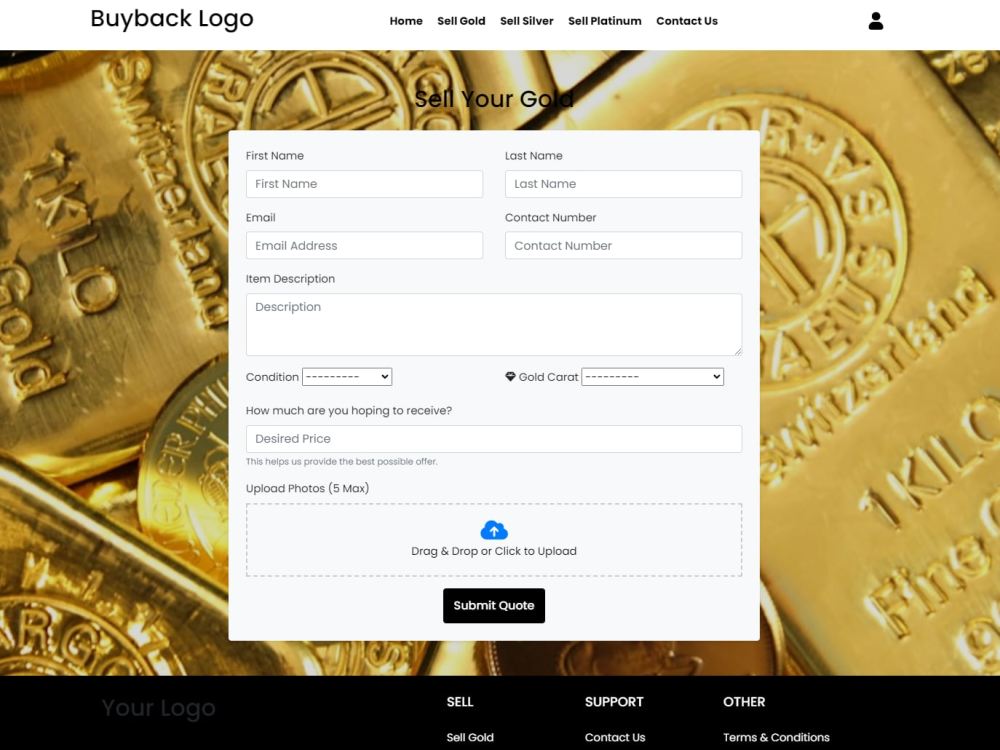
Task: Click the Submit Quote button
Action: [x=494, y=605]
